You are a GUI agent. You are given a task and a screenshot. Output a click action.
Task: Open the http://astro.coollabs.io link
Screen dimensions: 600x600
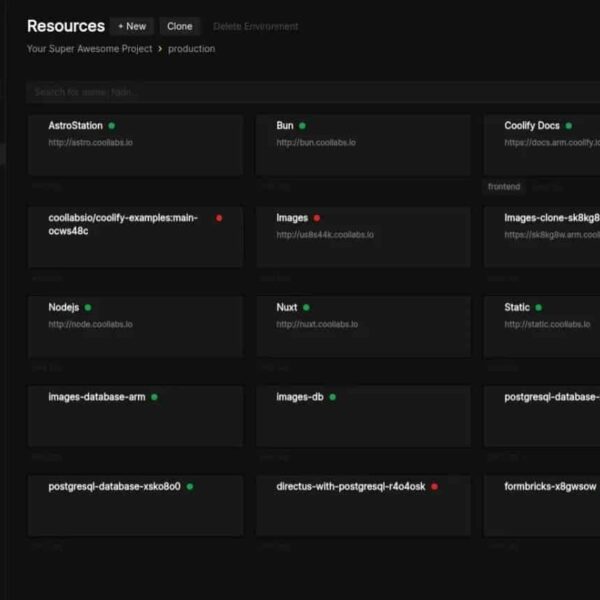[x=90, y=142]
